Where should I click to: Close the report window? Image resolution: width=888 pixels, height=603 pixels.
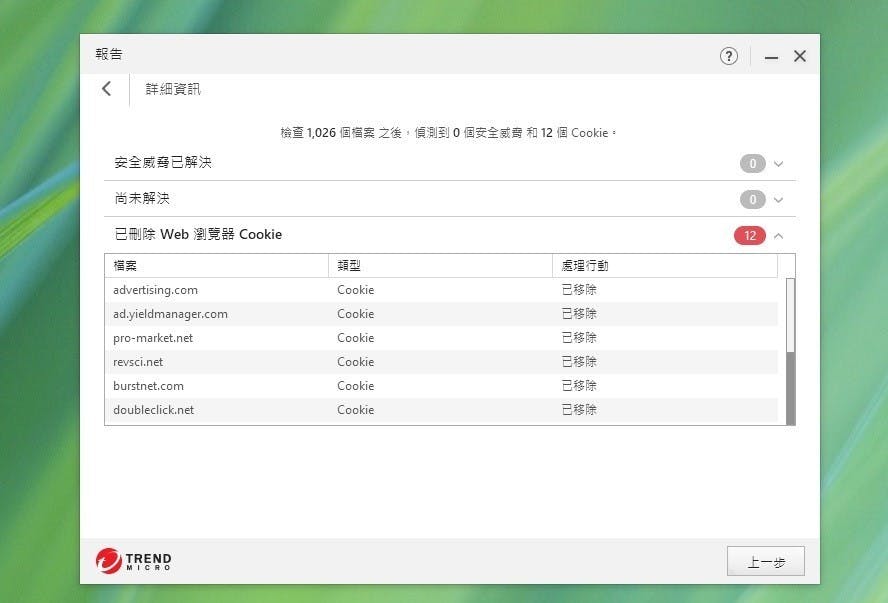(800, 56)
